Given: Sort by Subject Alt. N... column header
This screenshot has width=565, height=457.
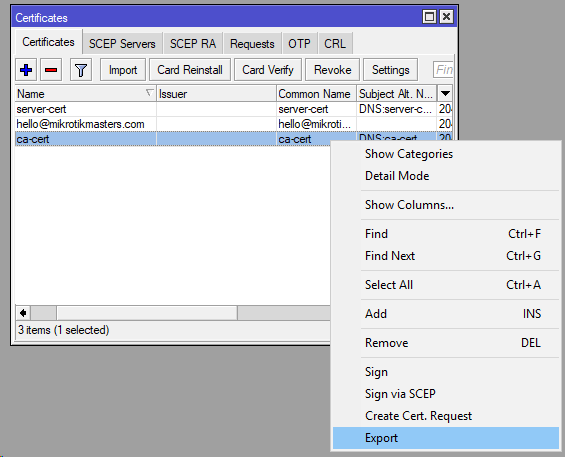Looking at the screenshot, I should [x=396, y=94].
